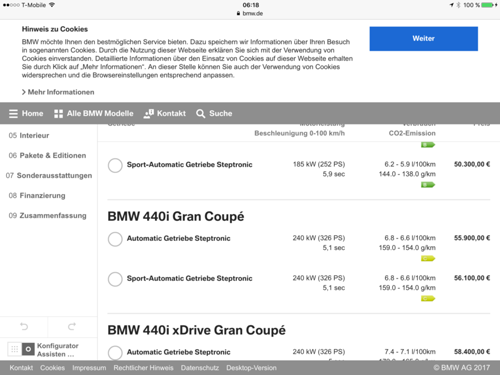Screen dimensions: 500x375
Task: Select 440i Automatic Getriebe Steptronic radio button
Action: 115,239
